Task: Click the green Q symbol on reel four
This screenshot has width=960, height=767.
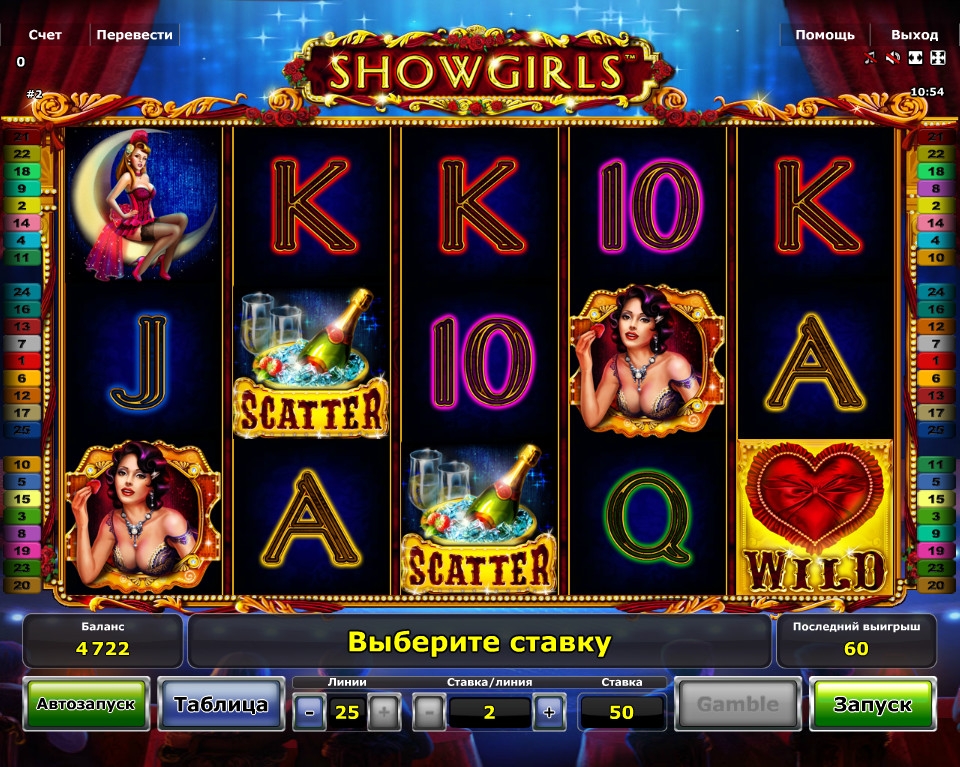Action: 648,517
